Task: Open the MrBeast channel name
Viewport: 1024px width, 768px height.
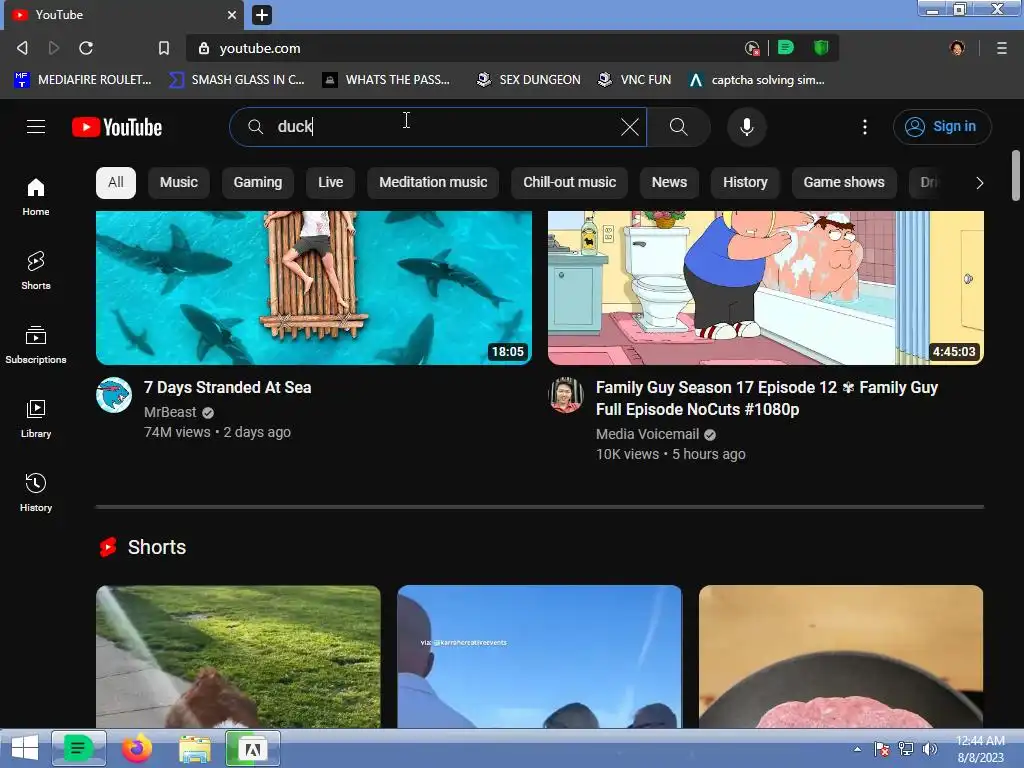Action: (170, 412)
